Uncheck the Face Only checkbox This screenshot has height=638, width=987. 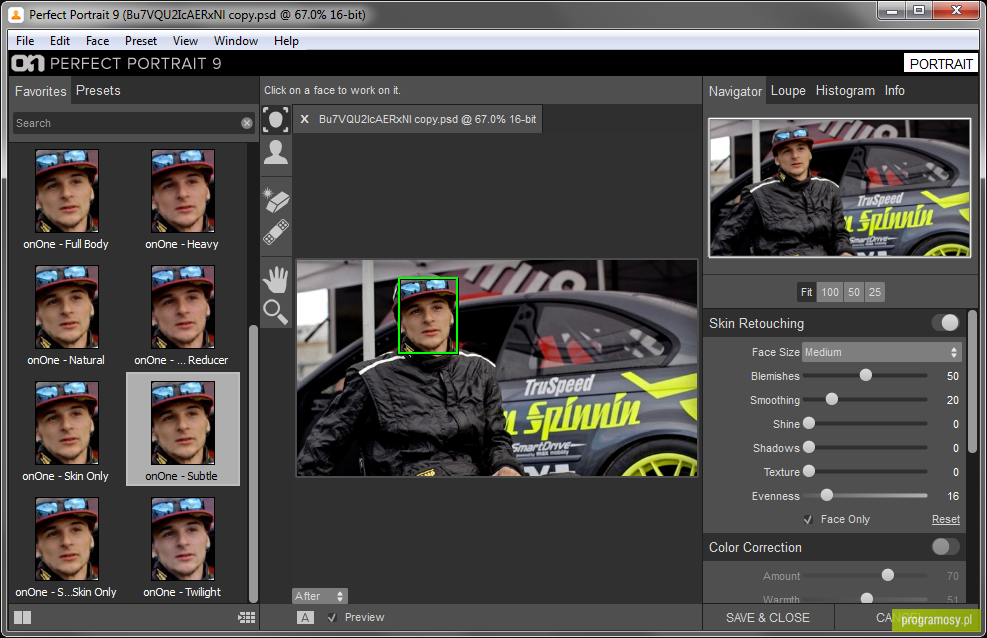pyautogui.click(x=808, y=519)
